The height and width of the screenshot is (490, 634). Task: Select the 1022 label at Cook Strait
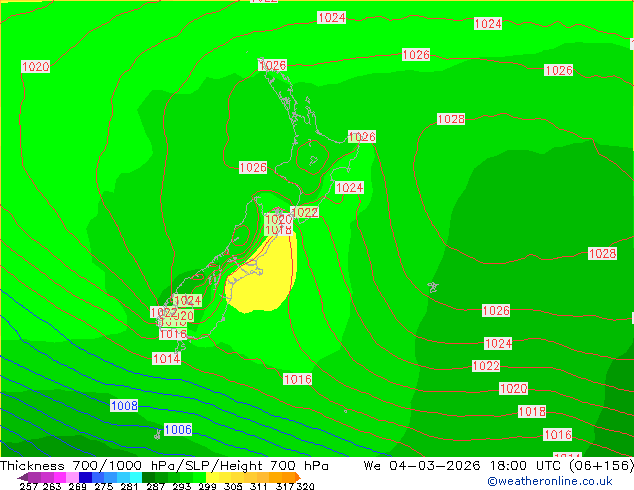[x=305, y=212]
